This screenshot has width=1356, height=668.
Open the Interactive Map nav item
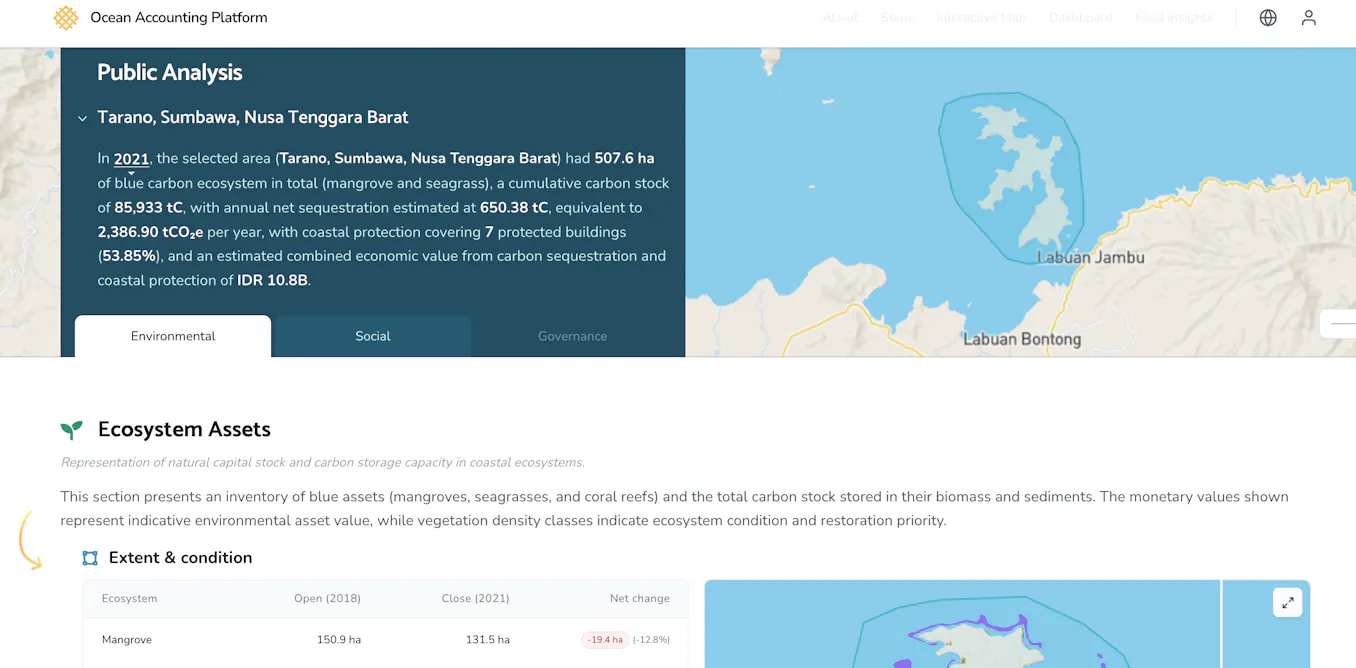[981, 18]
